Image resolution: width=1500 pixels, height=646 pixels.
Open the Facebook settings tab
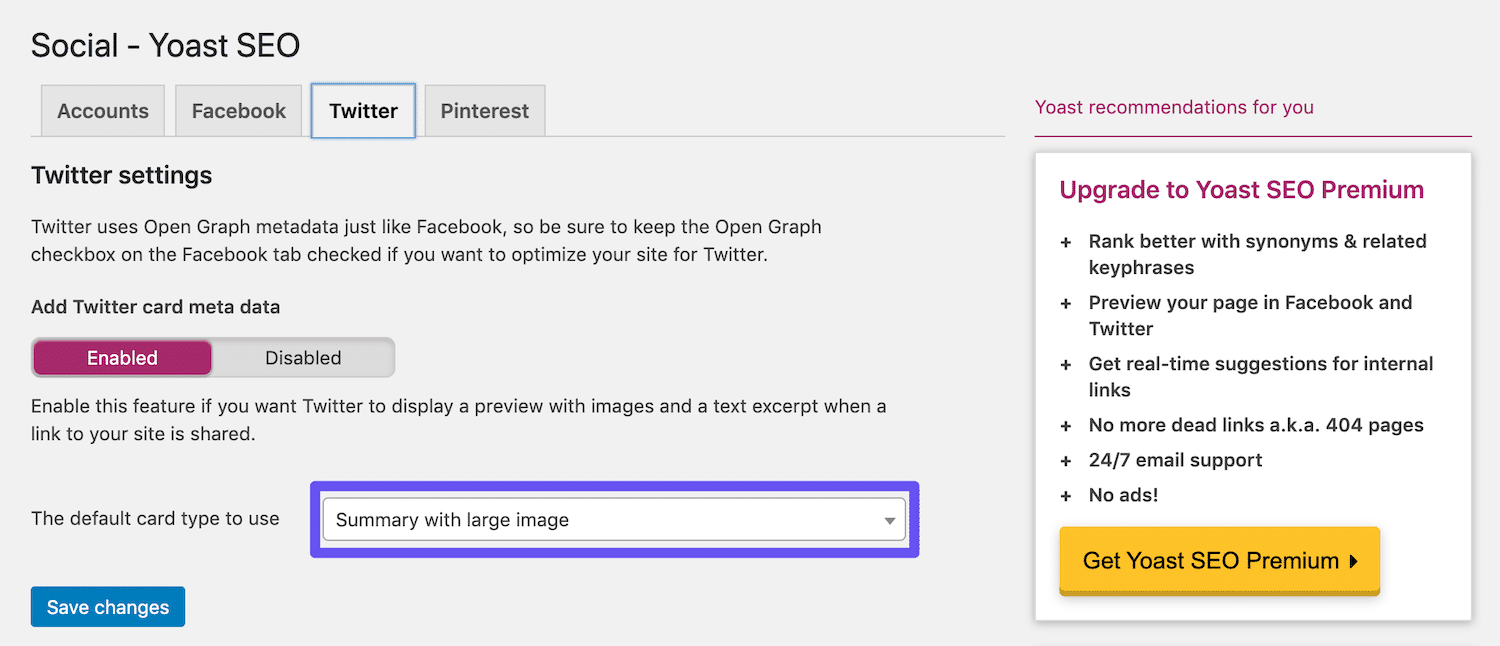tap(238, 110)
